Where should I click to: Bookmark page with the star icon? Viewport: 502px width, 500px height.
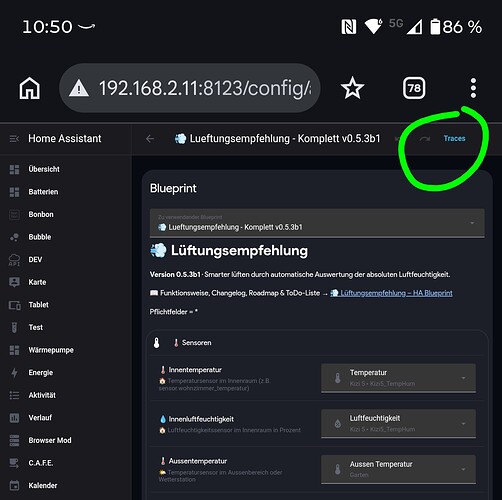[x=352, y=88]
